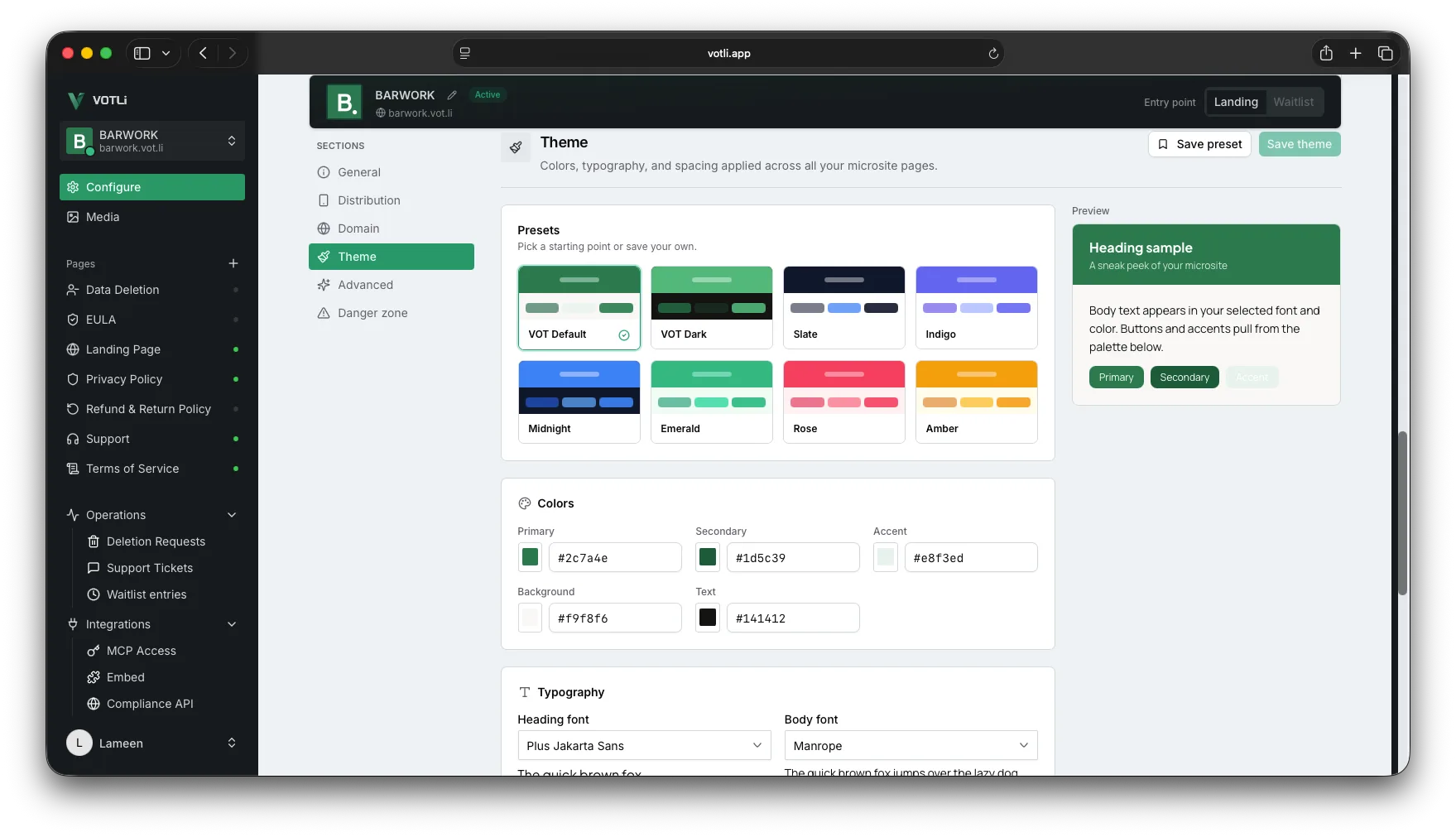Go to the Domain section
Screen dimensions: 1456x837
coord(392,228)
